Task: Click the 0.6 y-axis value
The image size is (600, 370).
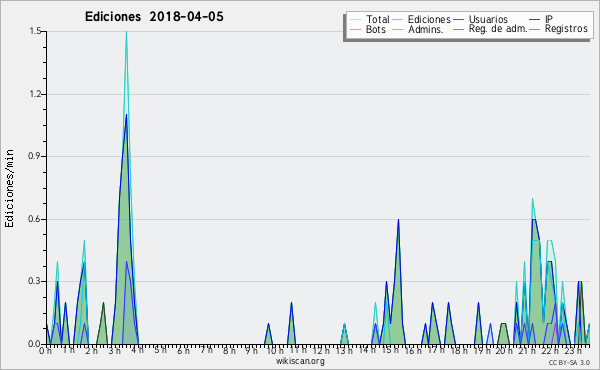Action: click(x=35, y=219)
